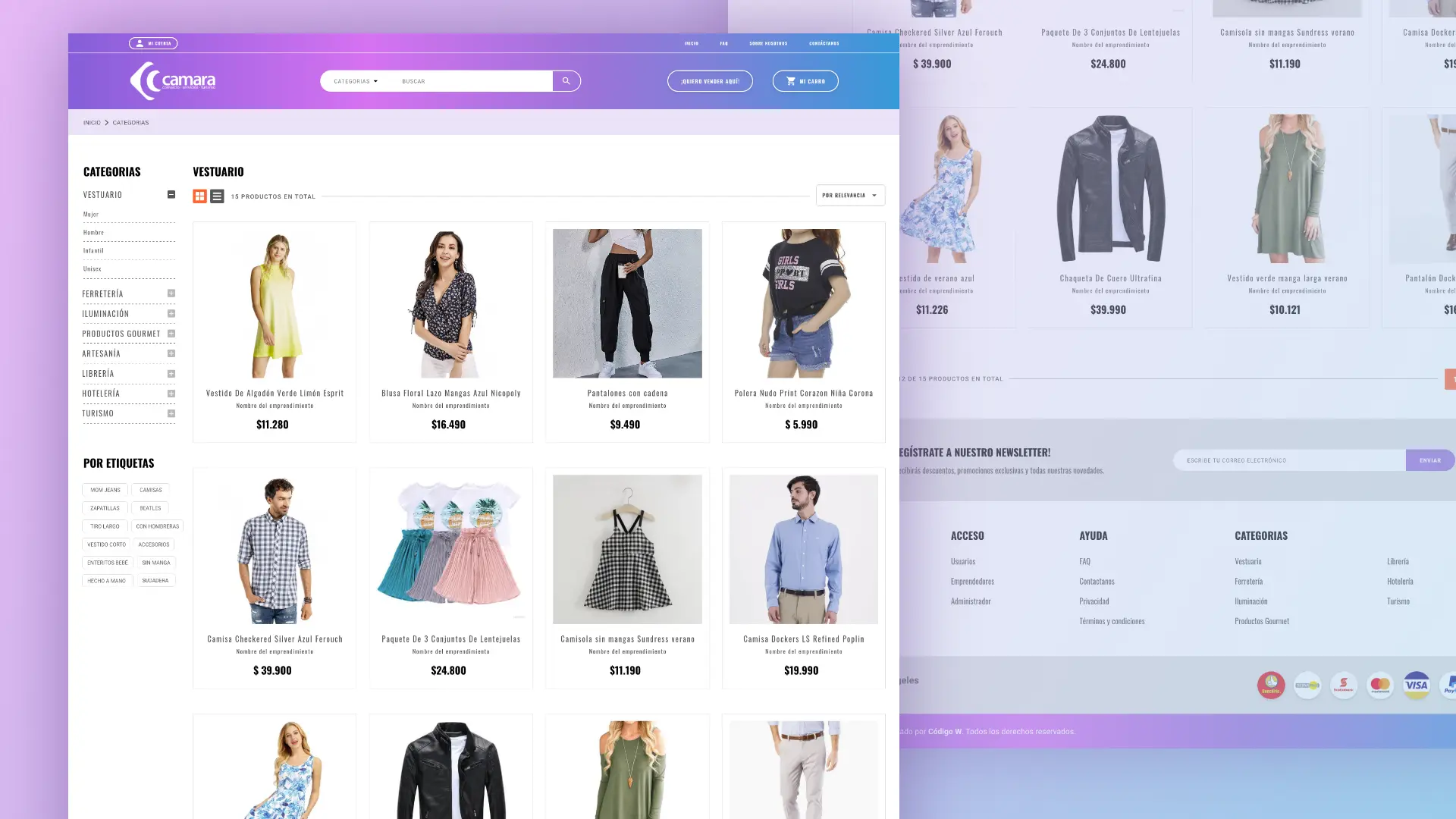The height and width of the screenshot is (819, 1456).
Task: Select Mujer subcategory
Action: [91, 215]
